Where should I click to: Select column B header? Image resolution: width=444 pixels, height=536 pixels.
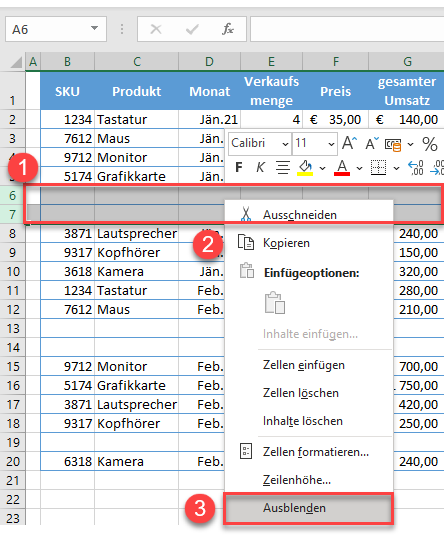pos(67,62)
